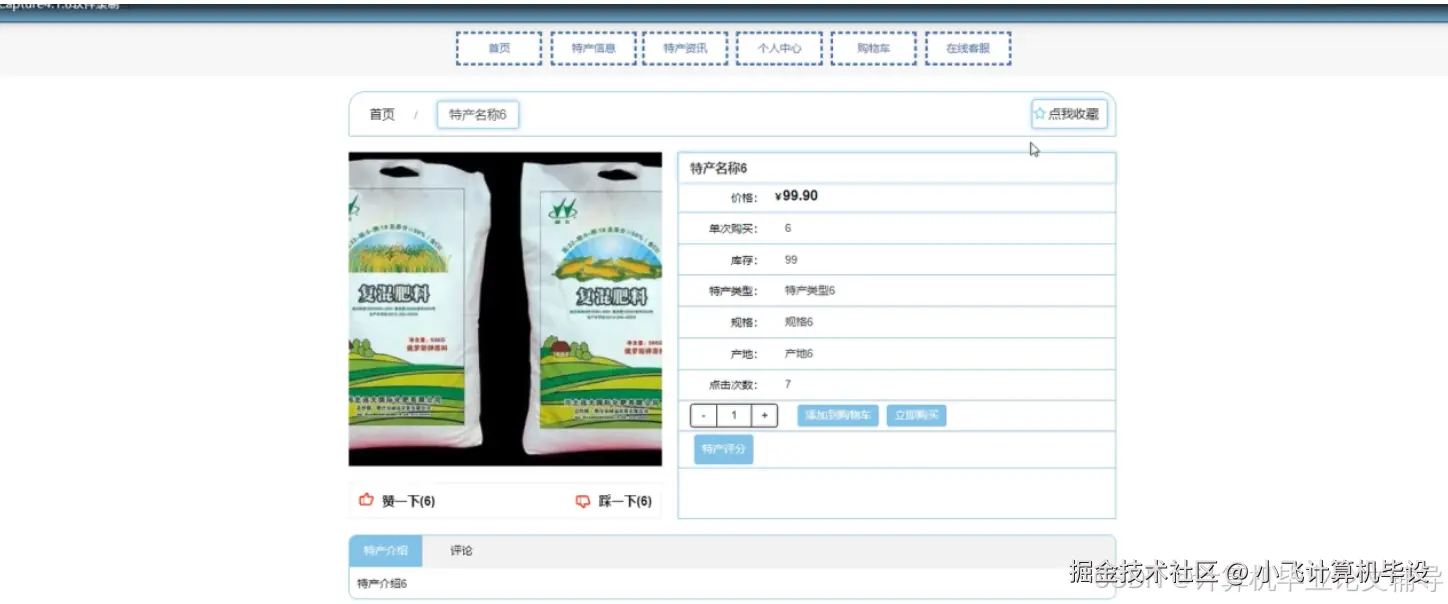Click the price value ¥99.90
This screenshot has height=604, width=1448.
click(x=796, y=196)
